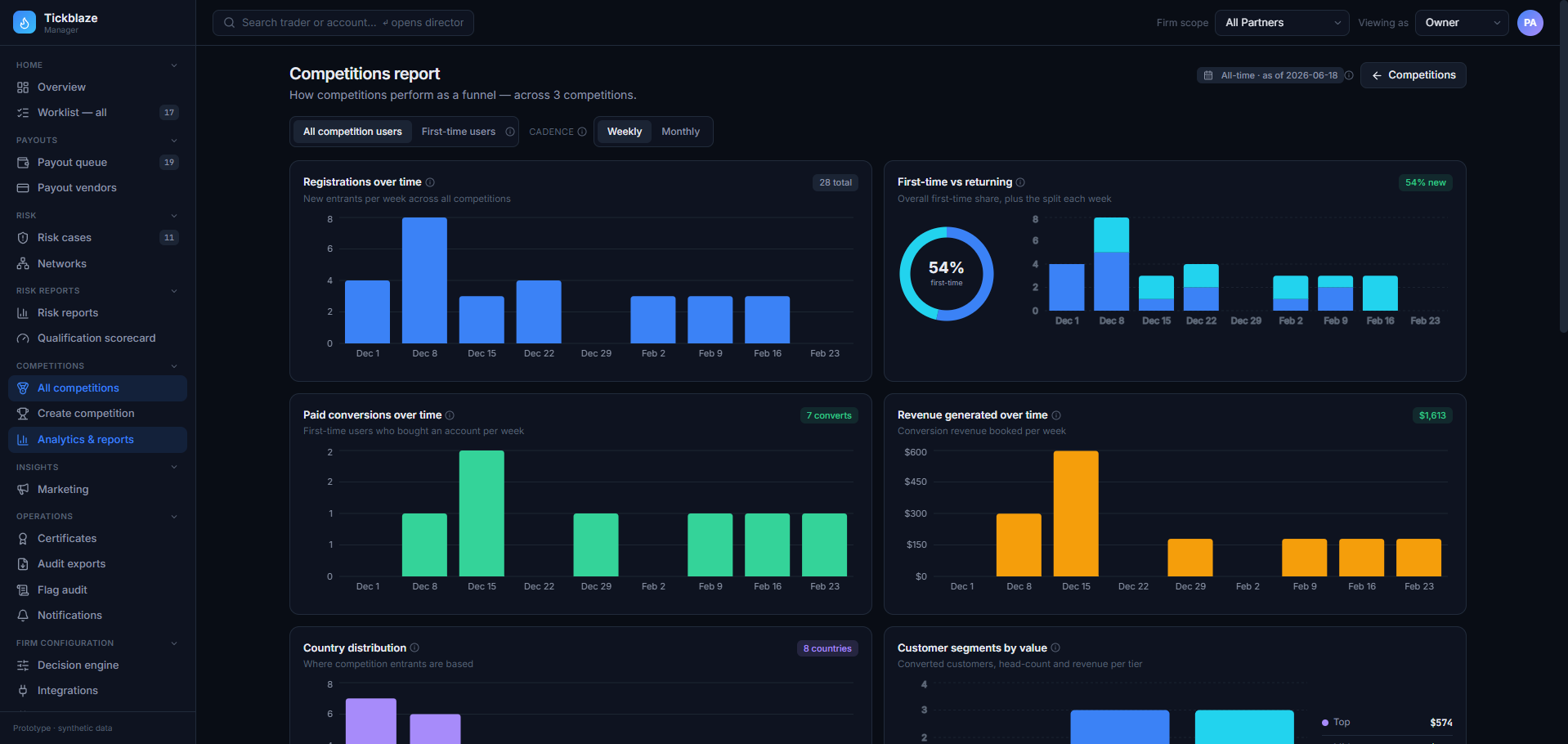Collapse the RISK REPORTS sidebar section

click(174, 291)
